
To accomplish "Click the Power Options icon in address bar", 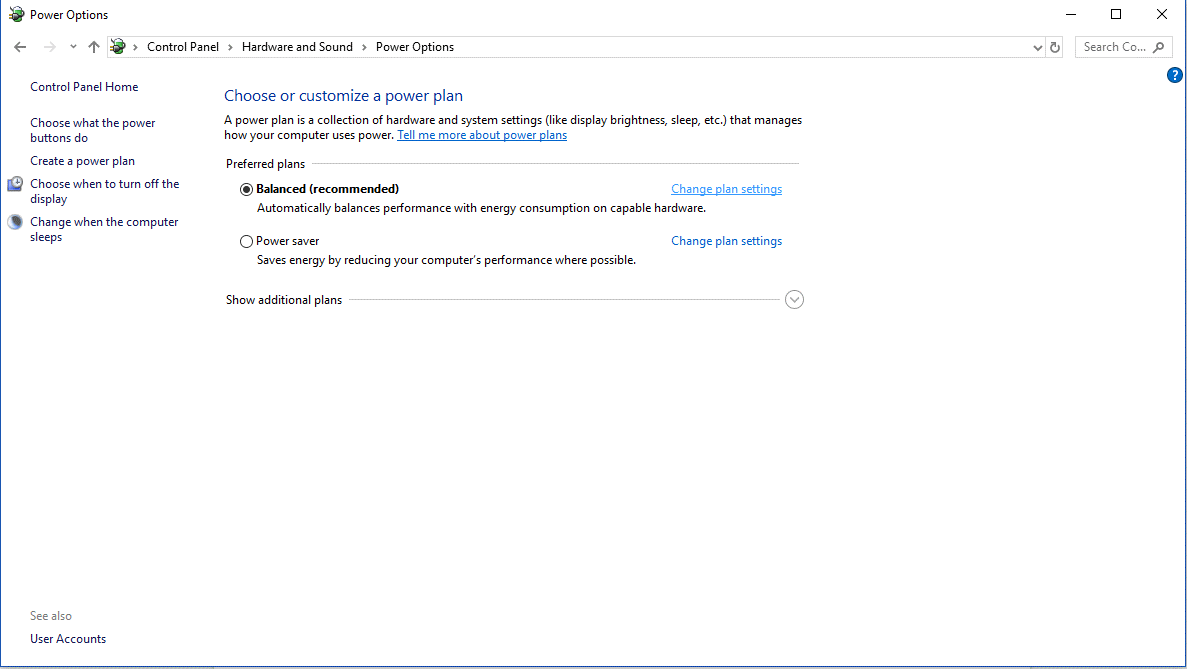I will (118, 47).
